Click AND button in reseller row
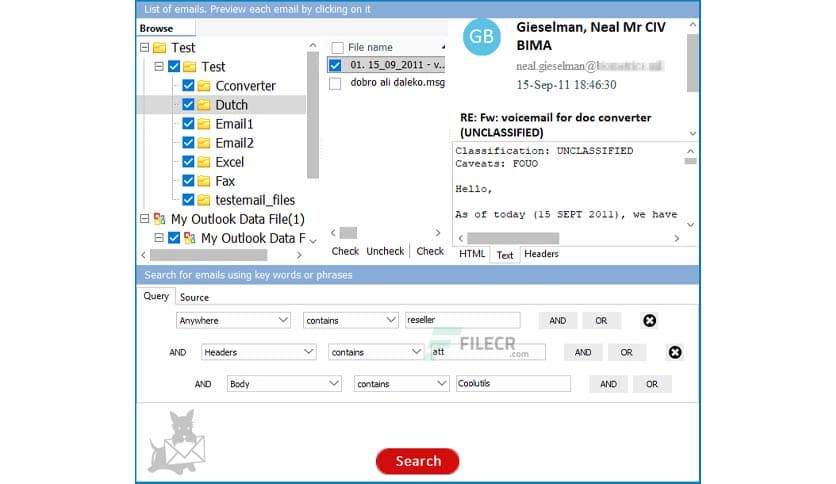The width and height of the screenshot is (836, 484). 558,320
